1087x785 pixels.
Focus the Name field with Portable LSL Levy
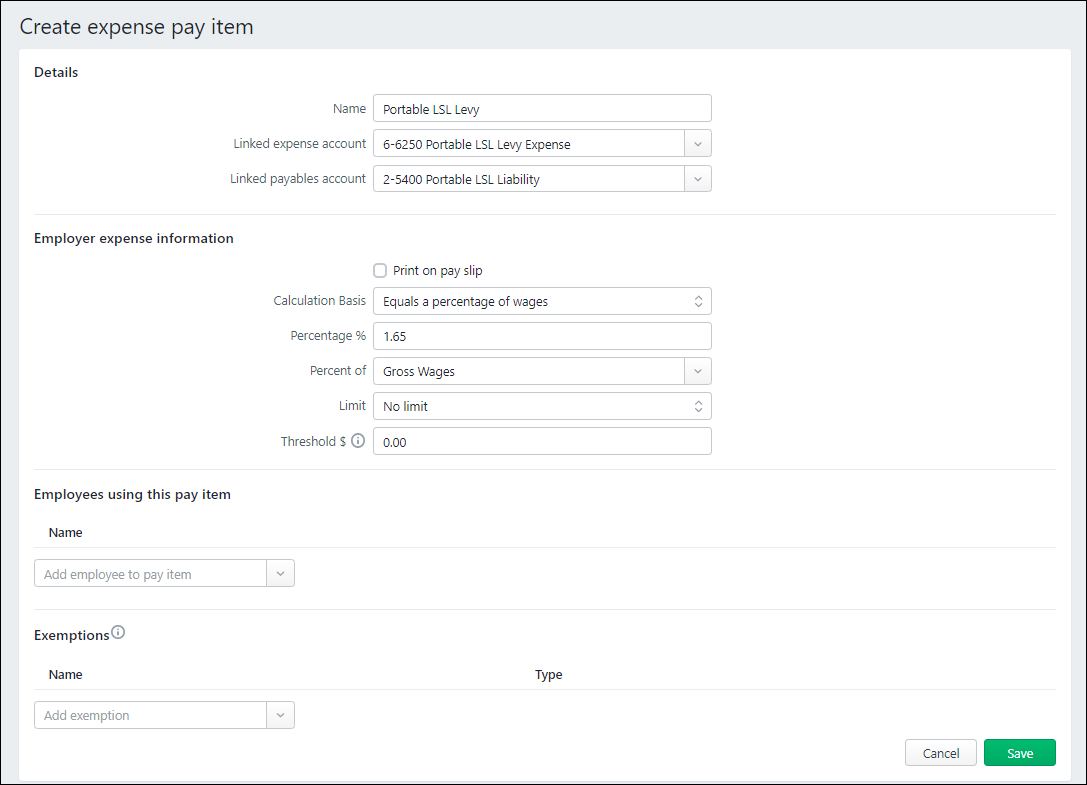tap(542, 109)
